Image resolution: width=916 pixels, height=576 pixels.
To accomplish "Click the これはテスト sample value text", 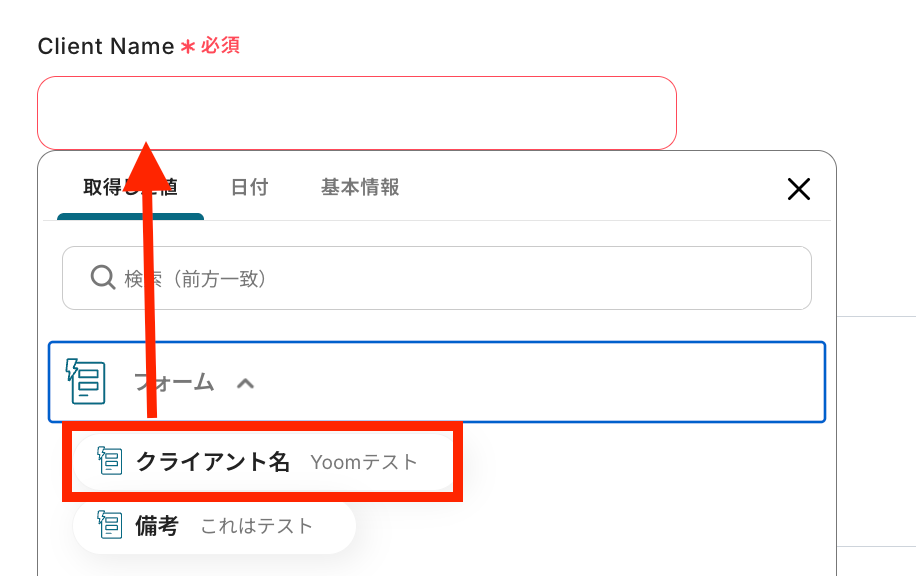I will click(257, 525).
